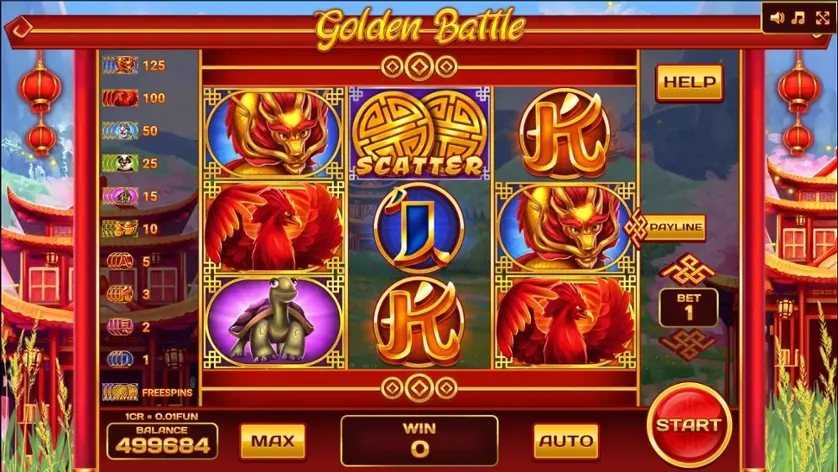Click the blue J symbol in center
Viewport: 838px width, 472px height.
419,227
